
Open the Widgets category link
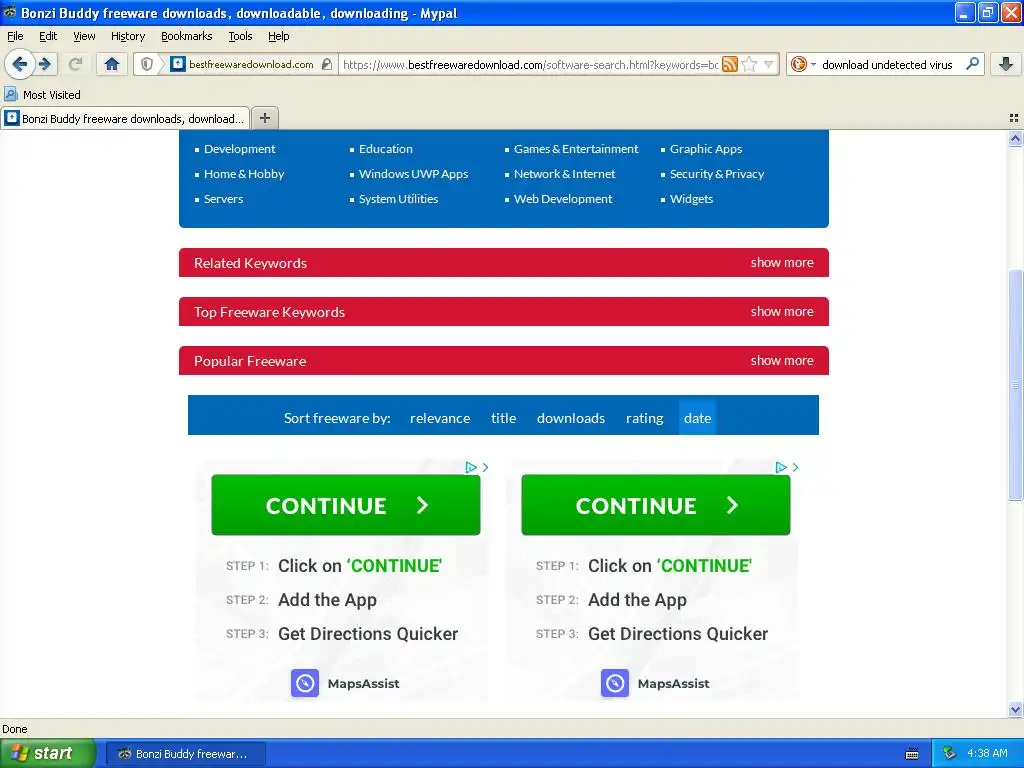pyautogui.click(x=691, y=199)
